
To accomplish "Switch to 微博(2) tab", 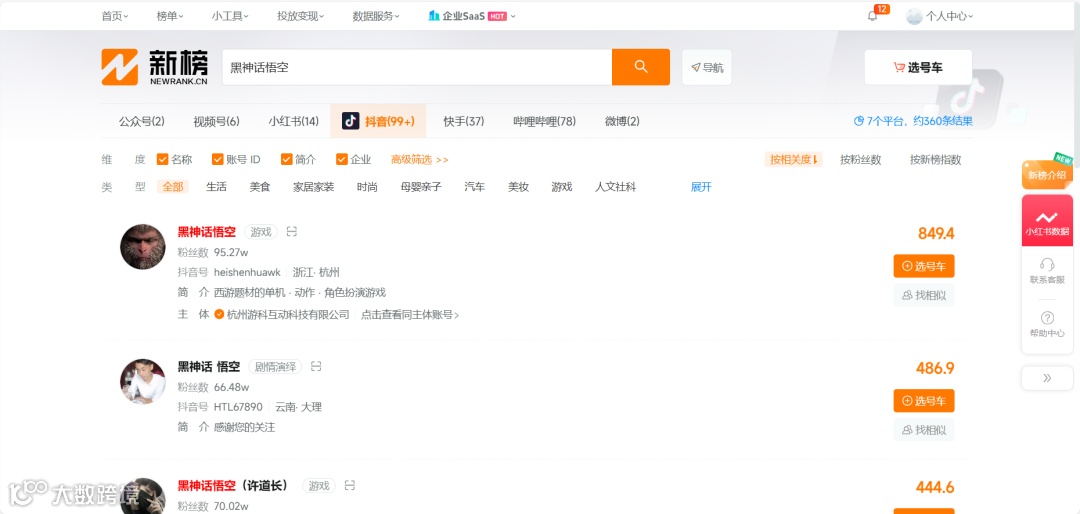I will pos(622,121).
